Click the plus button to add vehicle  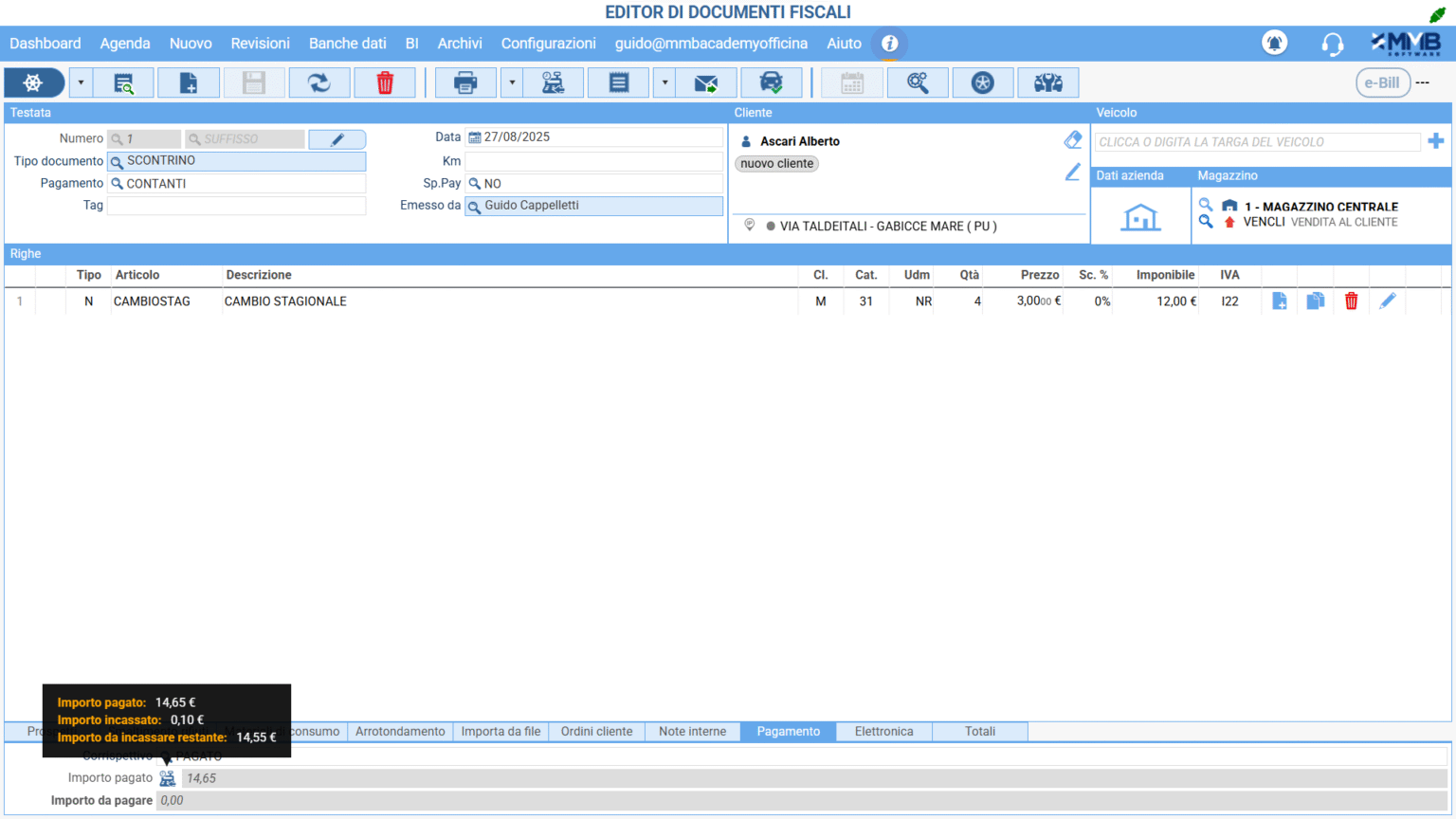pyautogui.click(x=1436, y=141)
